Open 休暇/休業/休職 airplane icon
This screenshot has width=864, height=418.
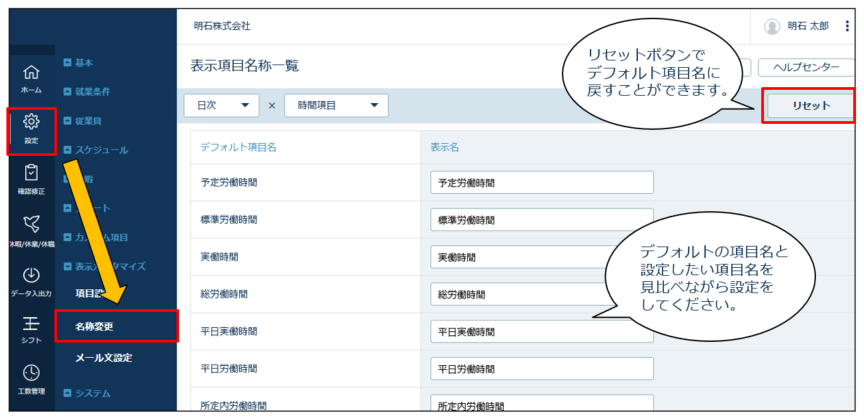tap(31, 224)
